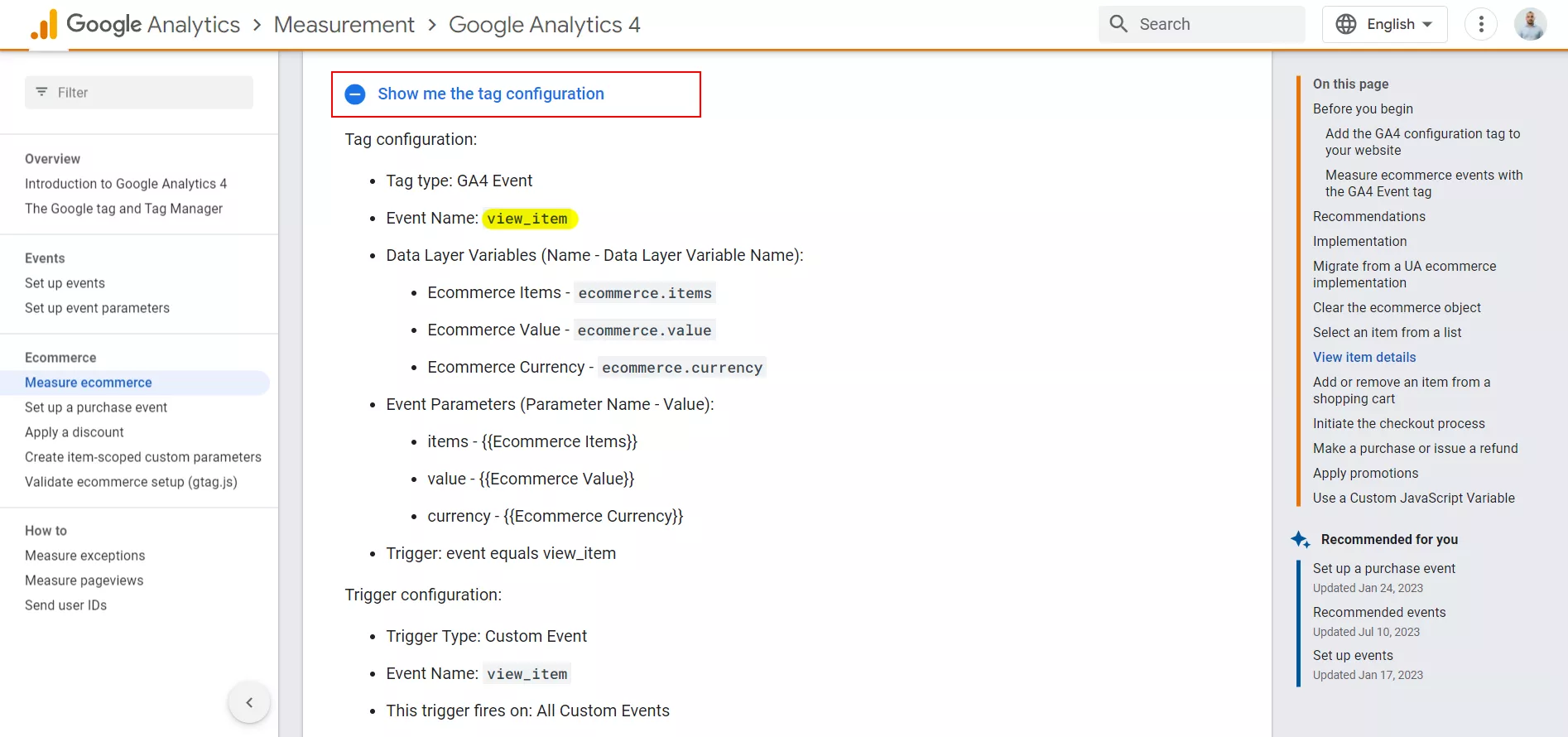Click the blue minus collapse icon
The image size is (1568, 737).
point(355,94)
